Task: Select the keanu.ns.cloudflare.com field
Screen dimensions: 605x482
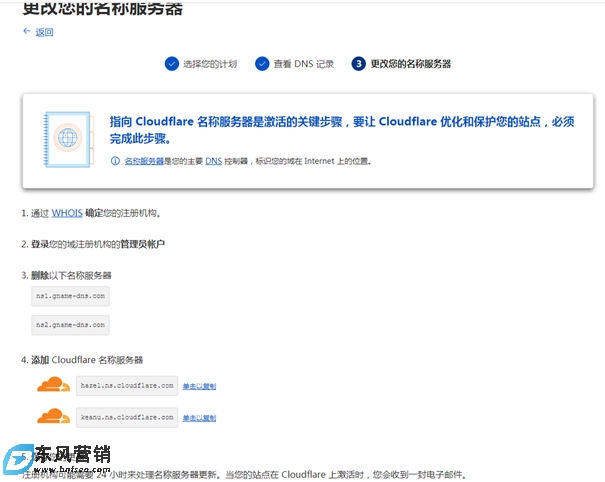Action: (127, 417)
